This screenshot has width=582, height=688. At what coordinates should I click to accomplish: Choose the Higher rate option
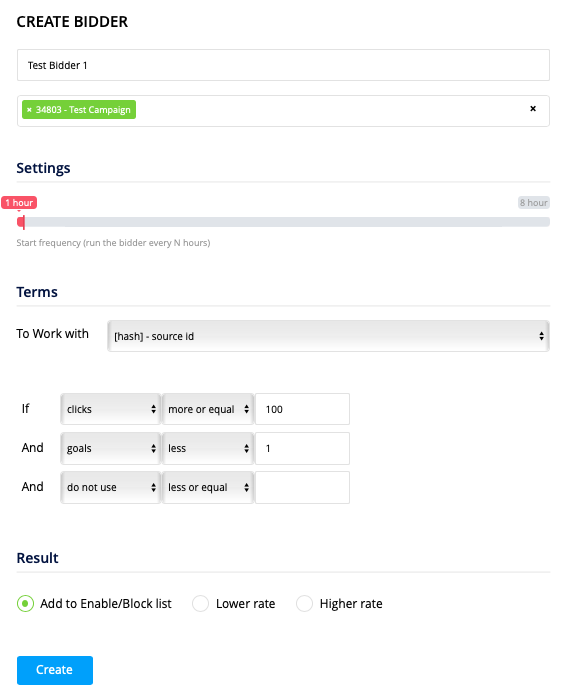(304, 604)
